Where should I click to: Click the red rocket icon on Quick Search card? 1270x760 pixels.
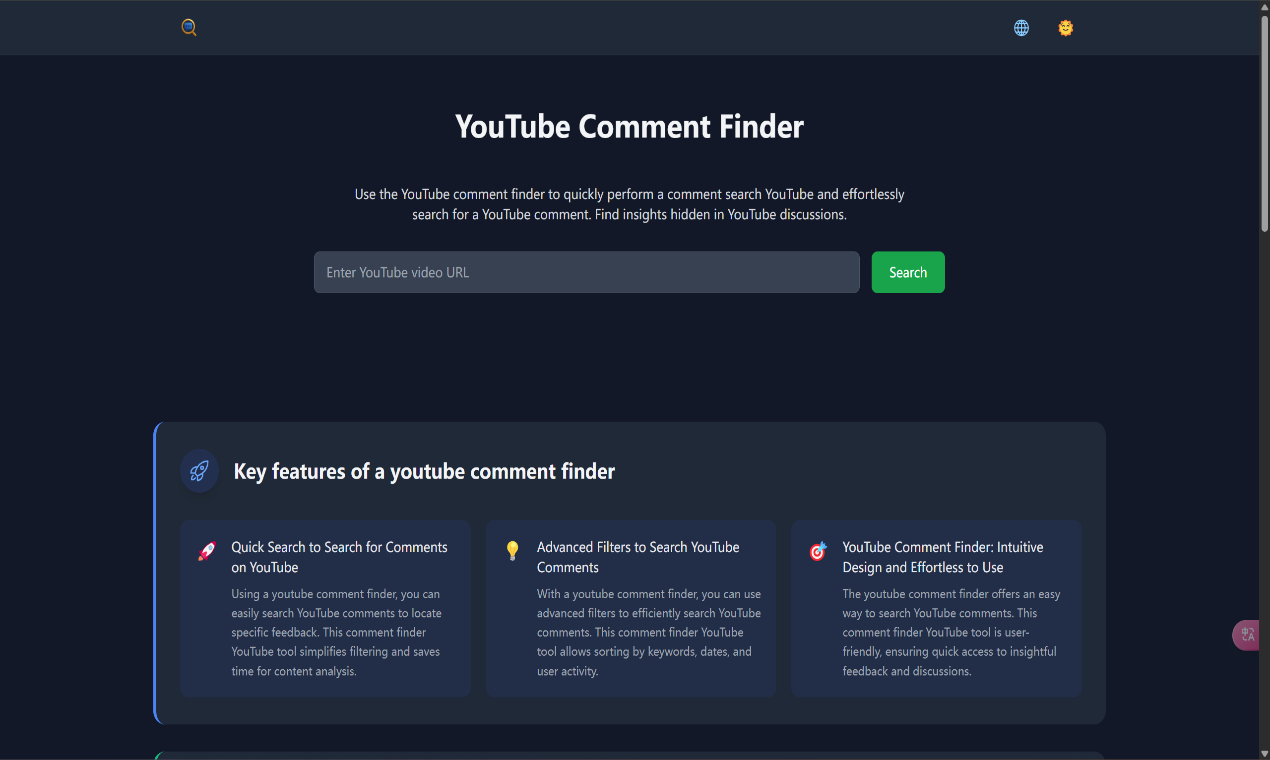pos(207,551)
